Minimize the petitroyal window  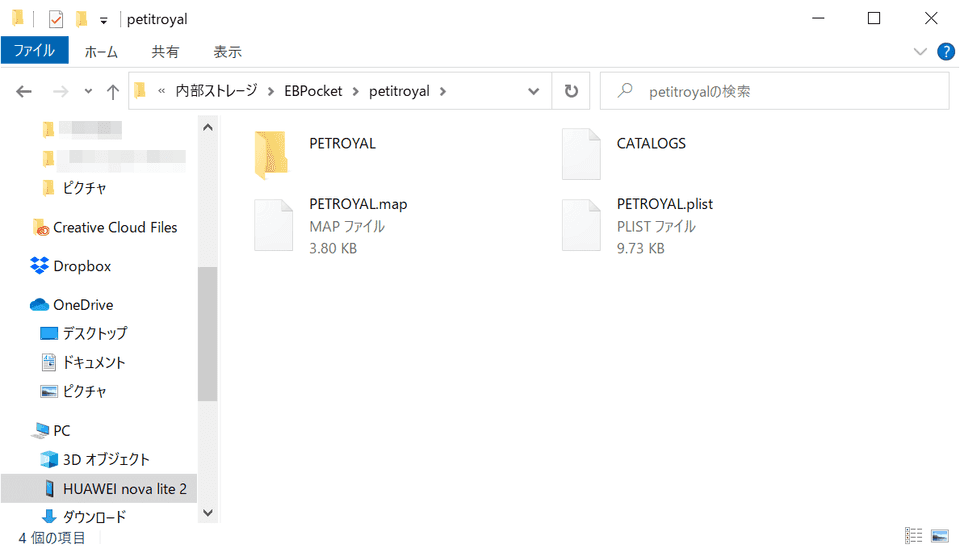tap(818, 18)
